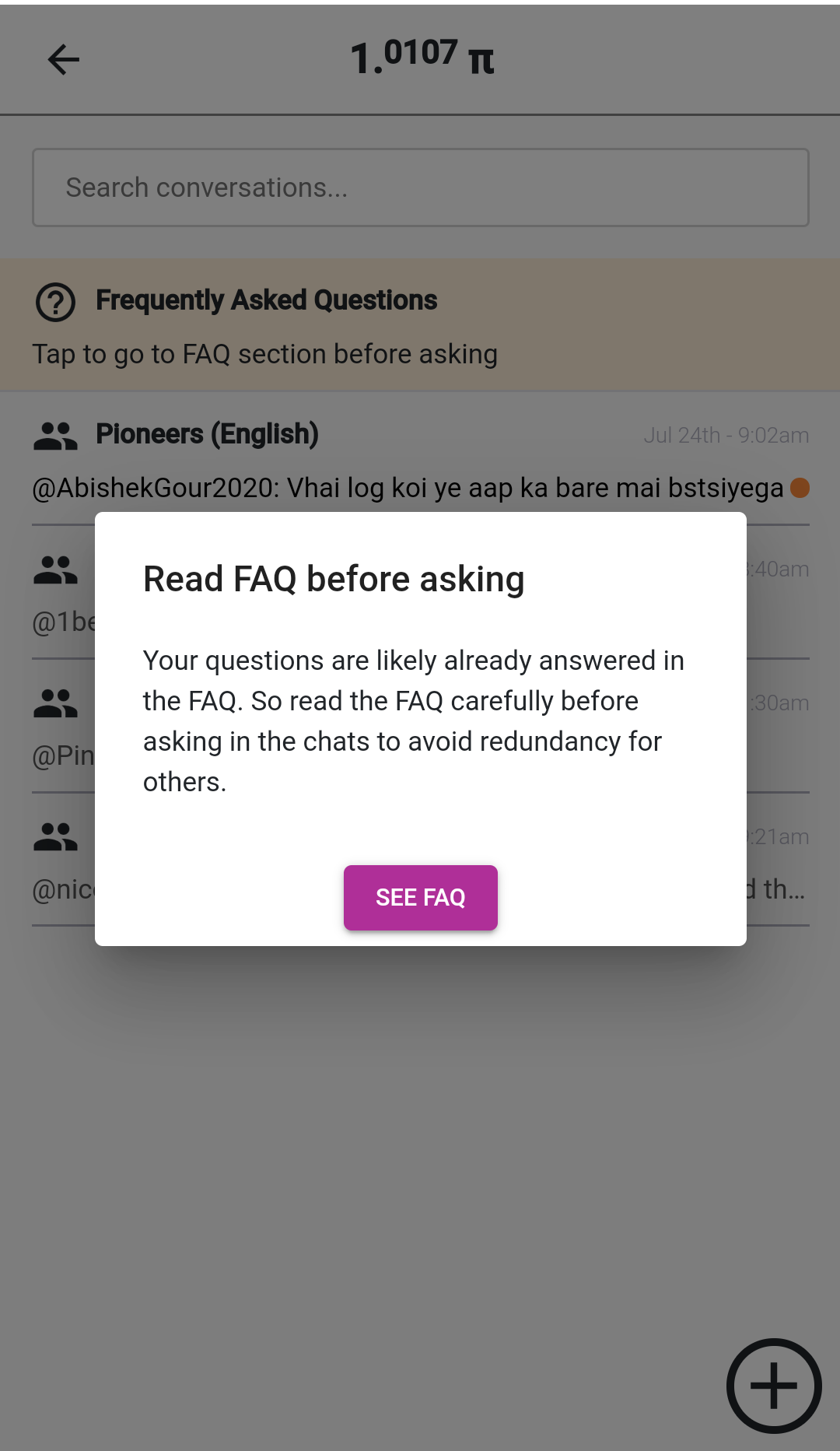Go back using the top-left arrow
840x1451 pixels.
[64, 60]
